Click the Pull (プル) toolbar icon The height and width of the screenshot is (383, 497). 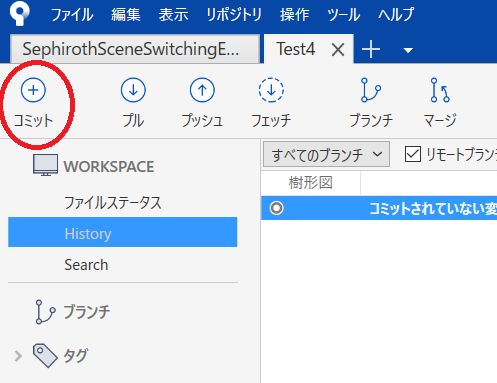[x=133, y=90]
